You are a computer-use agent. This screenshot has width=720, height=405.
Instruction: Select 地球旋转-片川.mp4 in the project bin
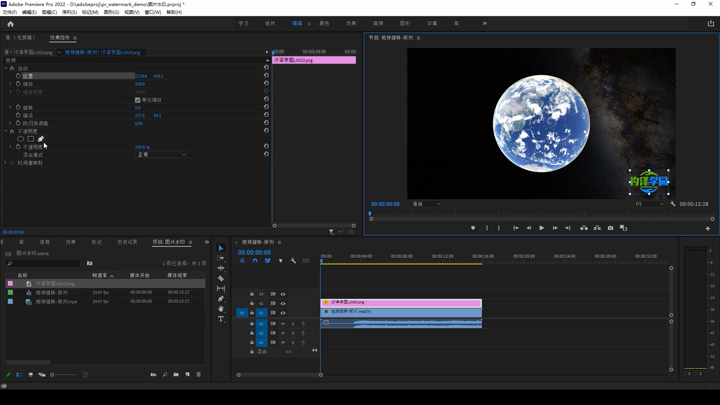[x=56, y=301]
